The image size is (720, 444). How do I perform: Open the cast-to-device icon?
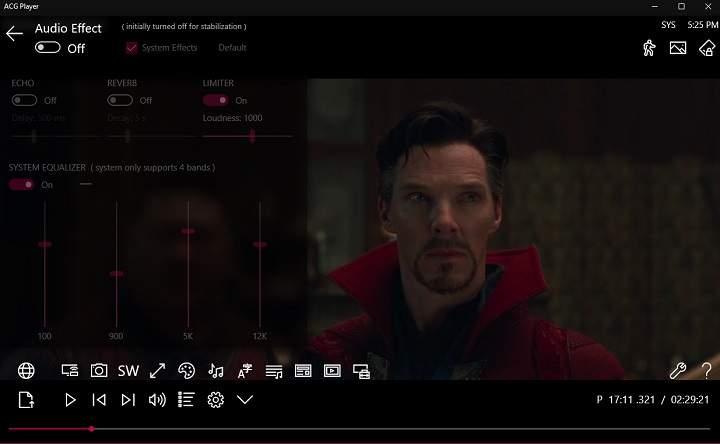tap(70, 371)
